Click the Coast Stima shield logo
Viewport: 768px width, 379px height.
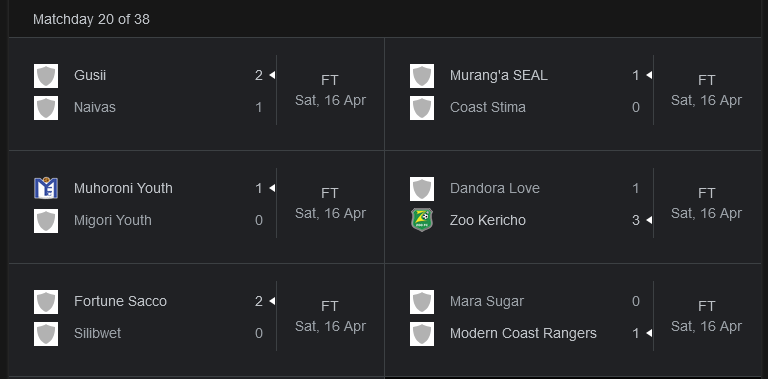pyautogui.click(x=422, y=108)
